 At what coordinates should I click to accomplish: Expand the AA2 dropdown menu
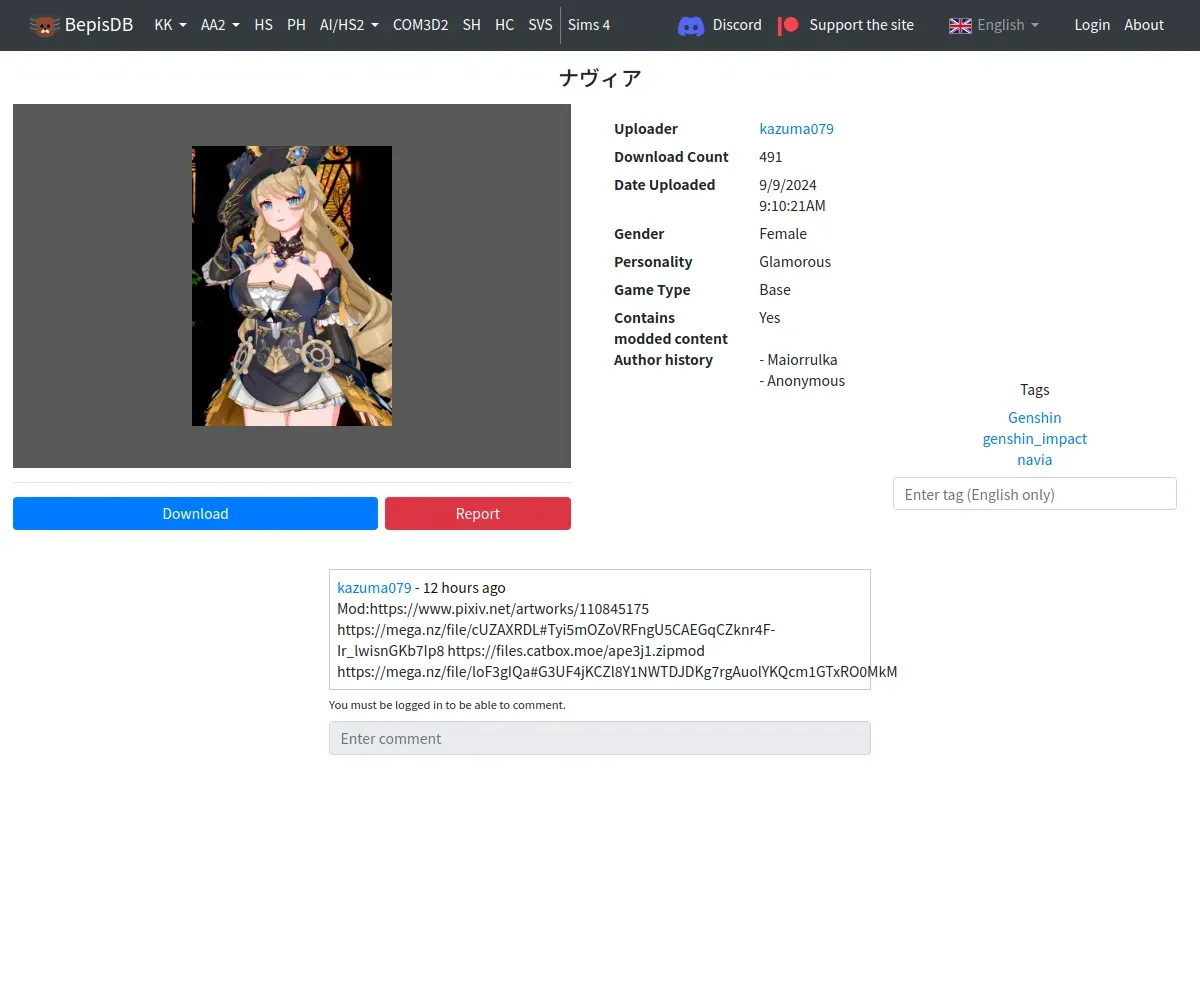click(x=220, y=25)
